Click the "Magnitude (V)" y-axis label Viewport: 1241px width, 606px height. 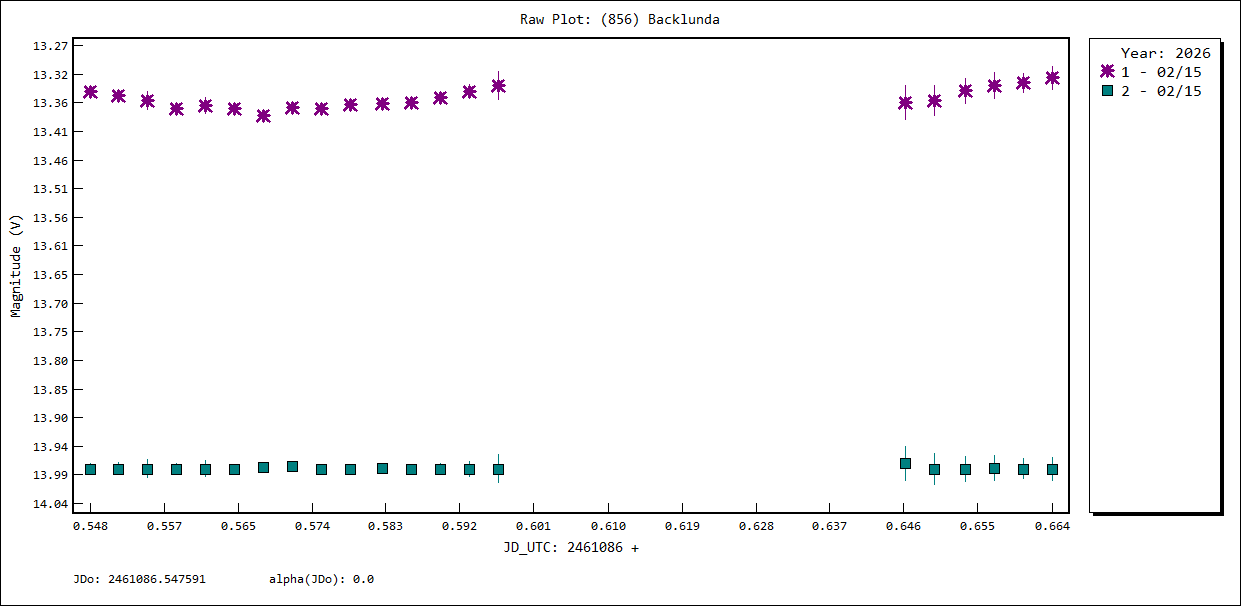point(15,265)
